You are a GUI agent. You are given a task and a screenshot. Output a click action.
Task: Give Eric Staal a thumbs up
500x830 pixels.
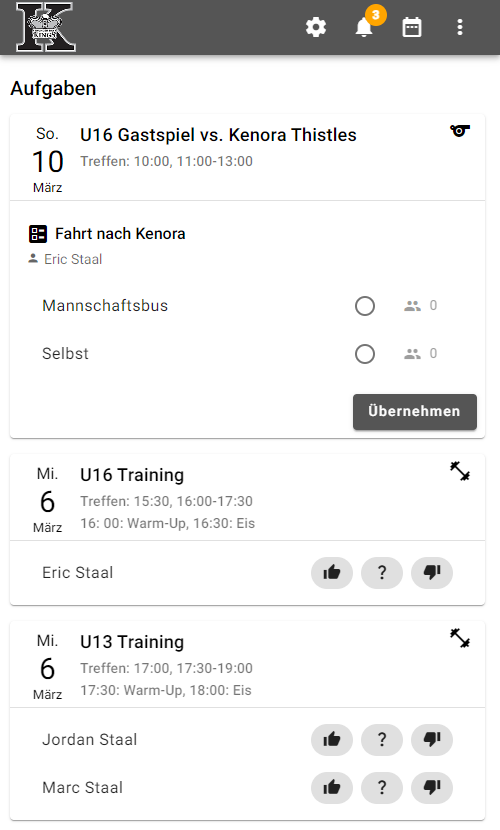pos(332,573)
